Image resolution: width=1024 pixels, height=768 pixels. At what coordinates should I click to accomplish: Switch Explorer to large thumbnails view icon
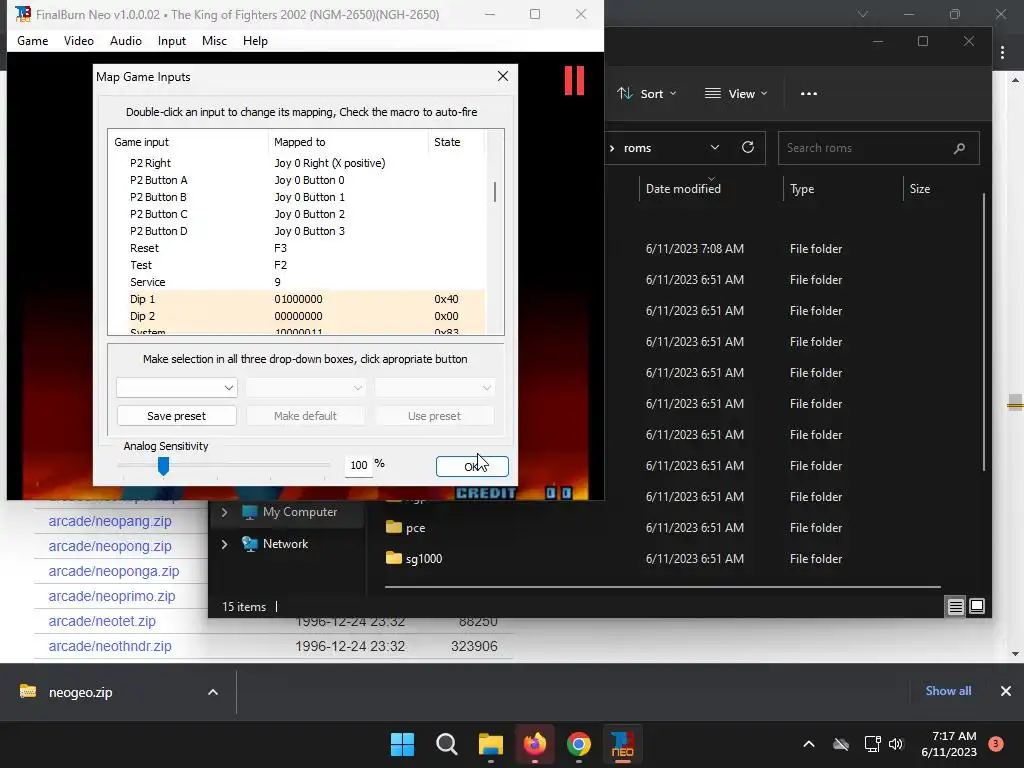(977, 606)
